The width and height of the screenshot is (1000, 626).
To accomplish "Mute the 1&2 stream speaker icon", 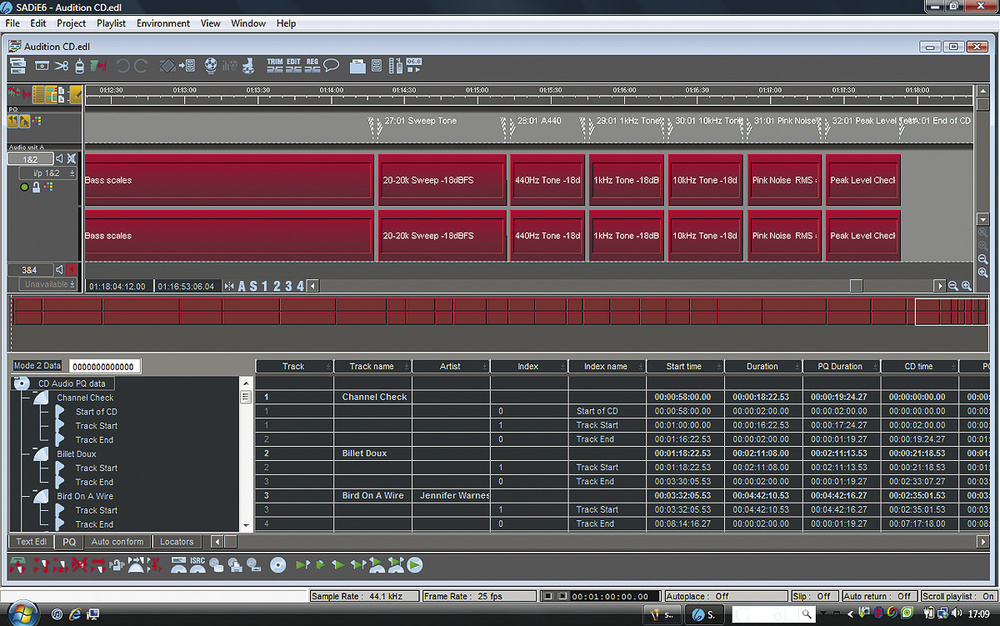I will [x=59, y=159].
